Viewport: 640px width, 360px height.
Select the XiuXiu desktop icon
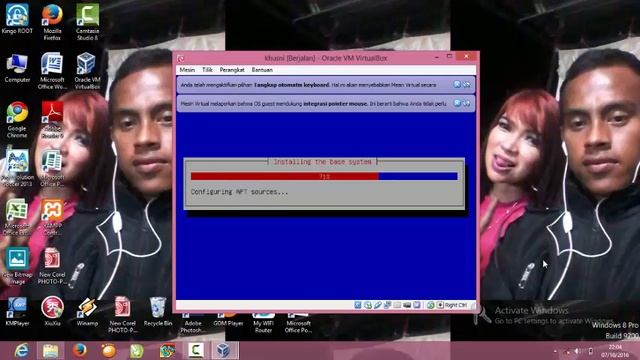(x=52, y=312)
